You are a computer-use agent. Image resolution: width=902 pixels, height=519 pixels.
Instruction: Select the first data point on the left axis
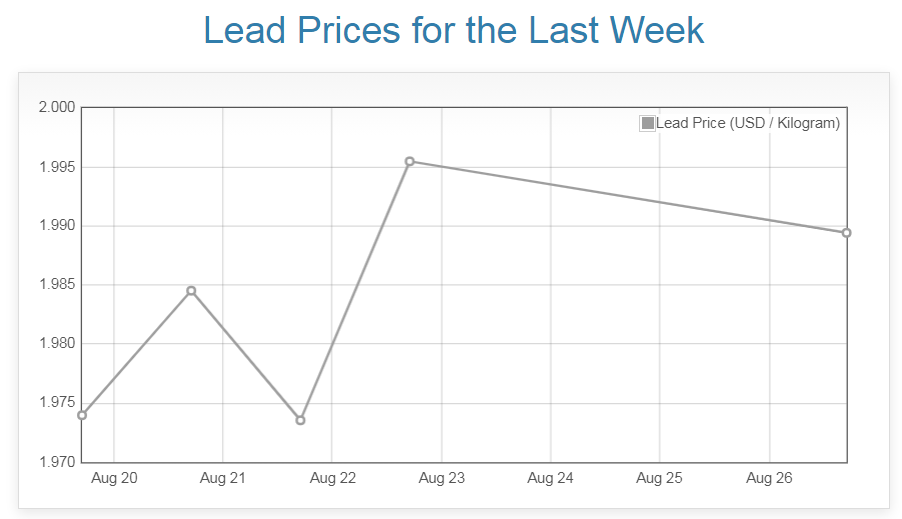point(82,415)
